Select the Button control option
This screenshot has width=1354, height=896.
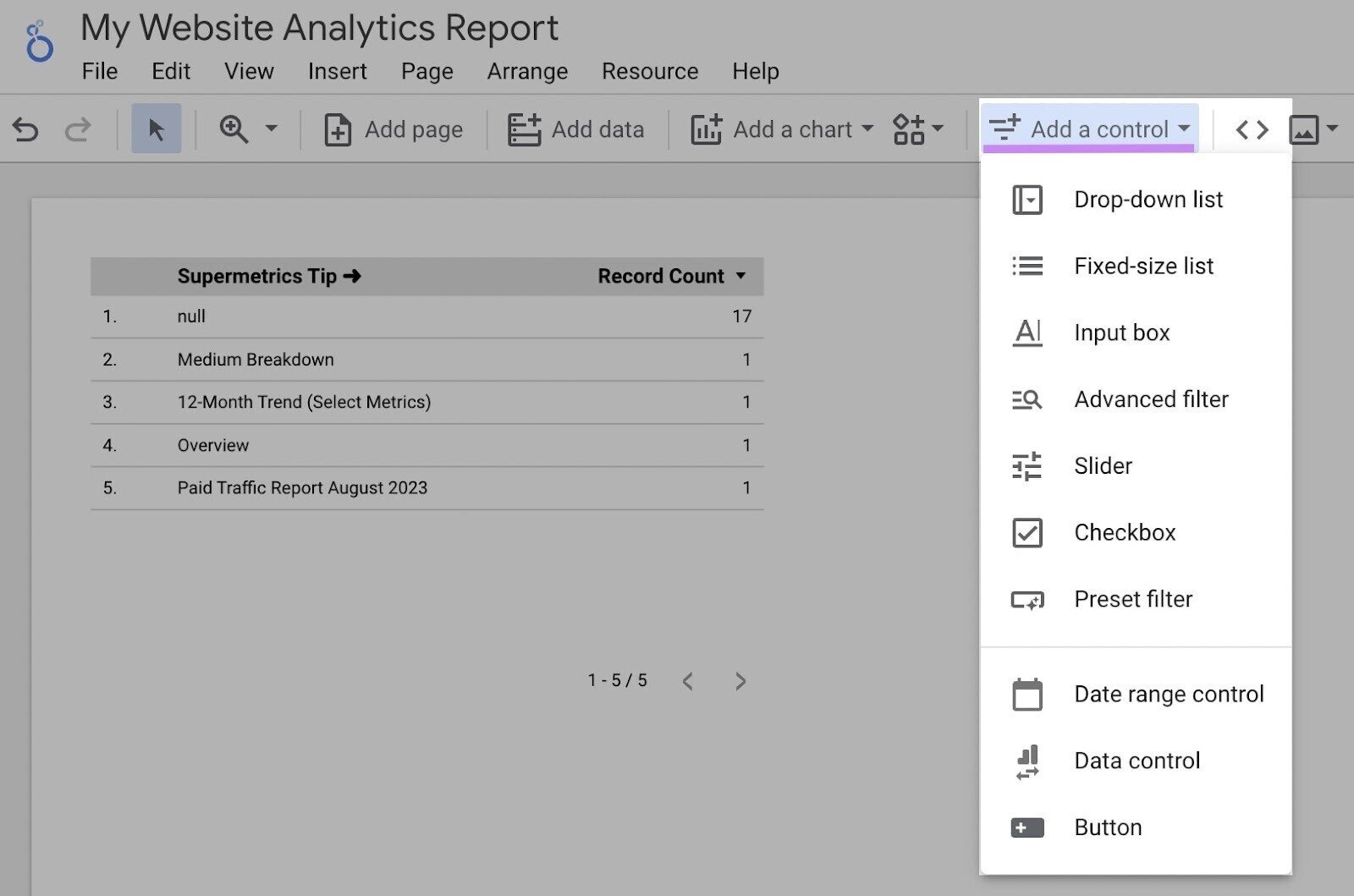pyautogui.click(x=1107, y=827)
